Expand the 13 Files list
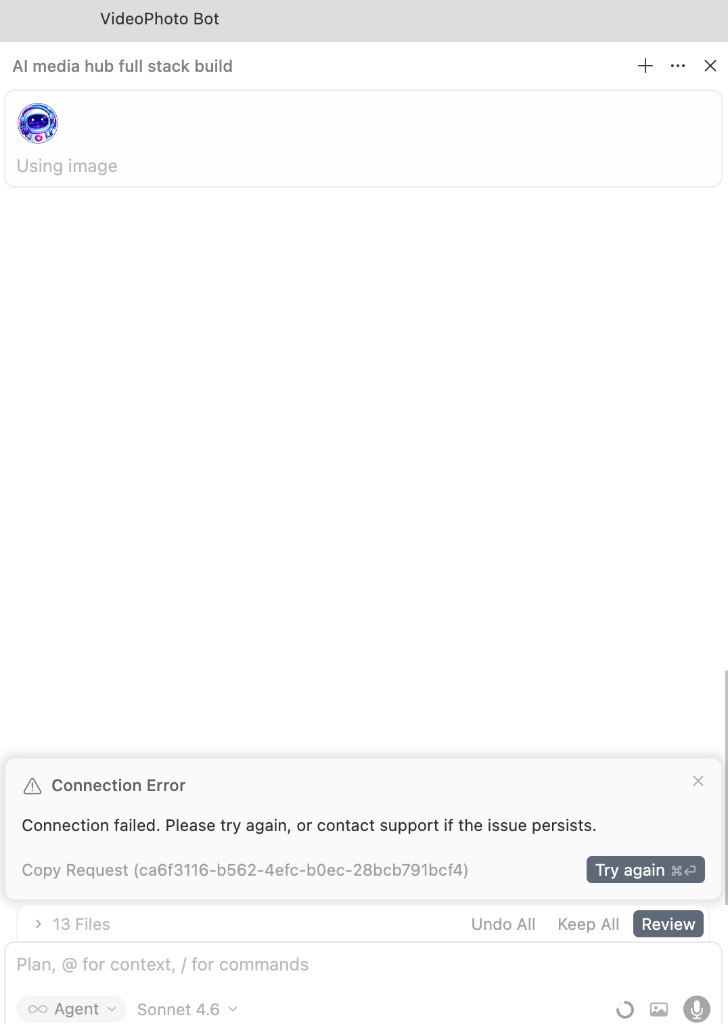The width and height of the screenshot is (728, 1024). click(39, 924)
